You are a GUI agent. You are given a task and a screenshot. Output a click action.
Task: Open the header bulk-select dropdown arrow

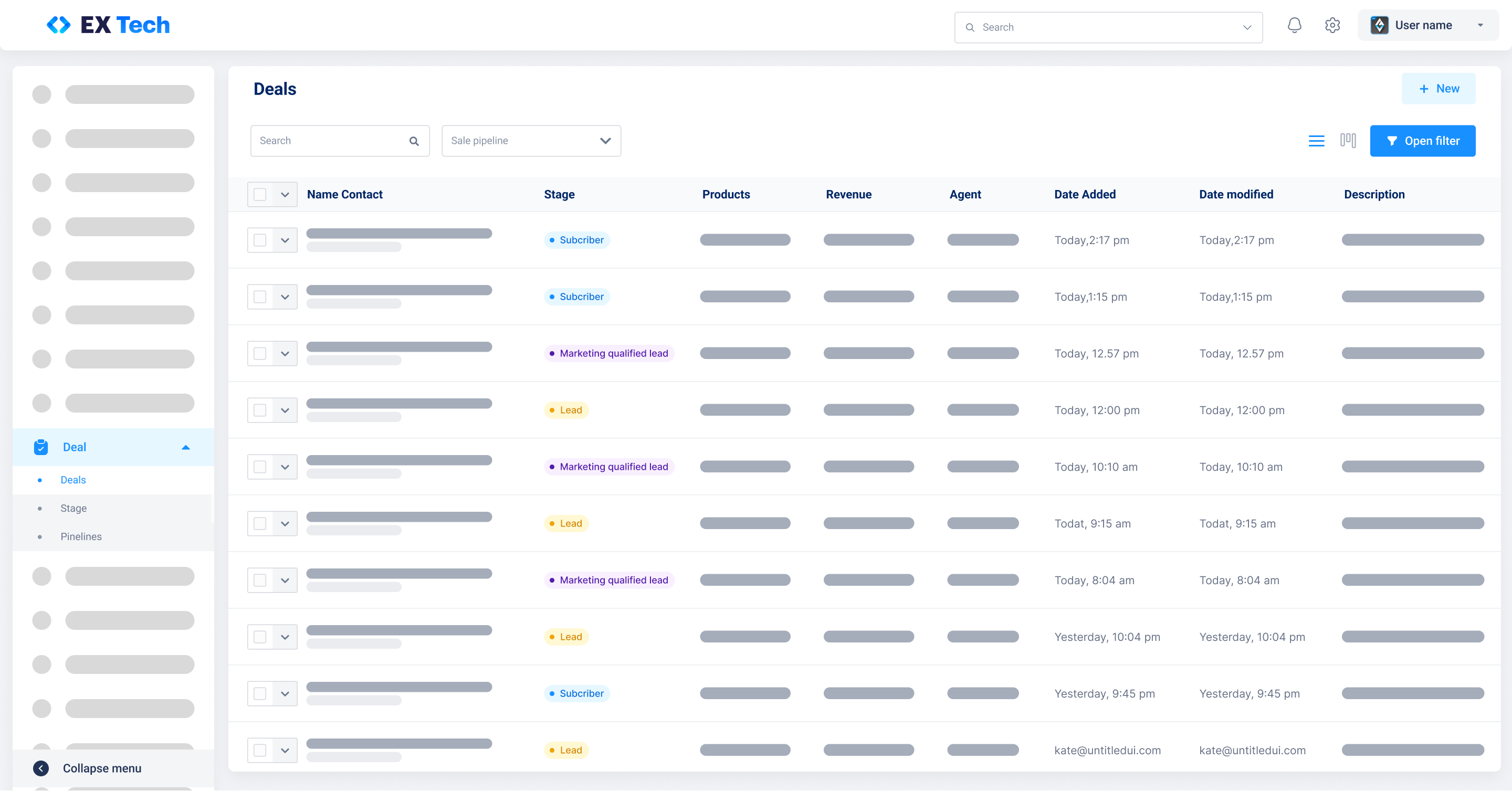coord(285,194)
